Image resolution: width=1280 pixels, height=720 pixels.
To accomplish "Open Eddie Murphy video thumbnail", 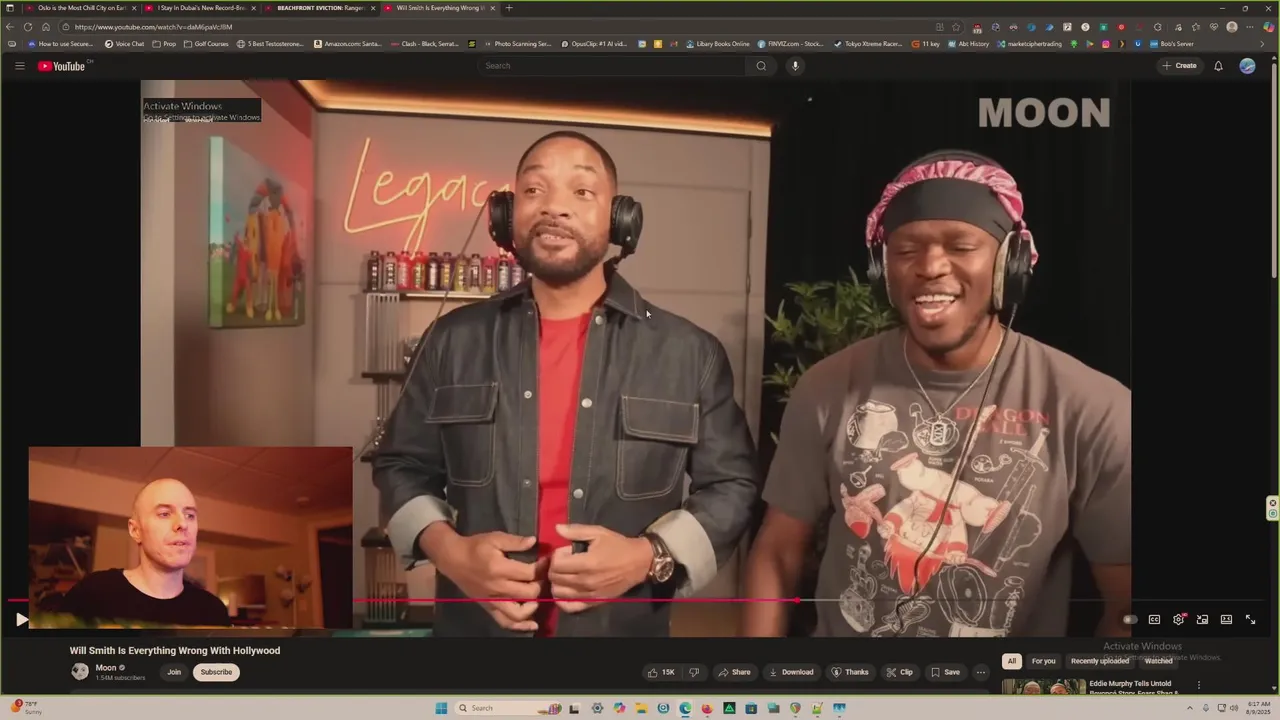I will point(1043,687).
